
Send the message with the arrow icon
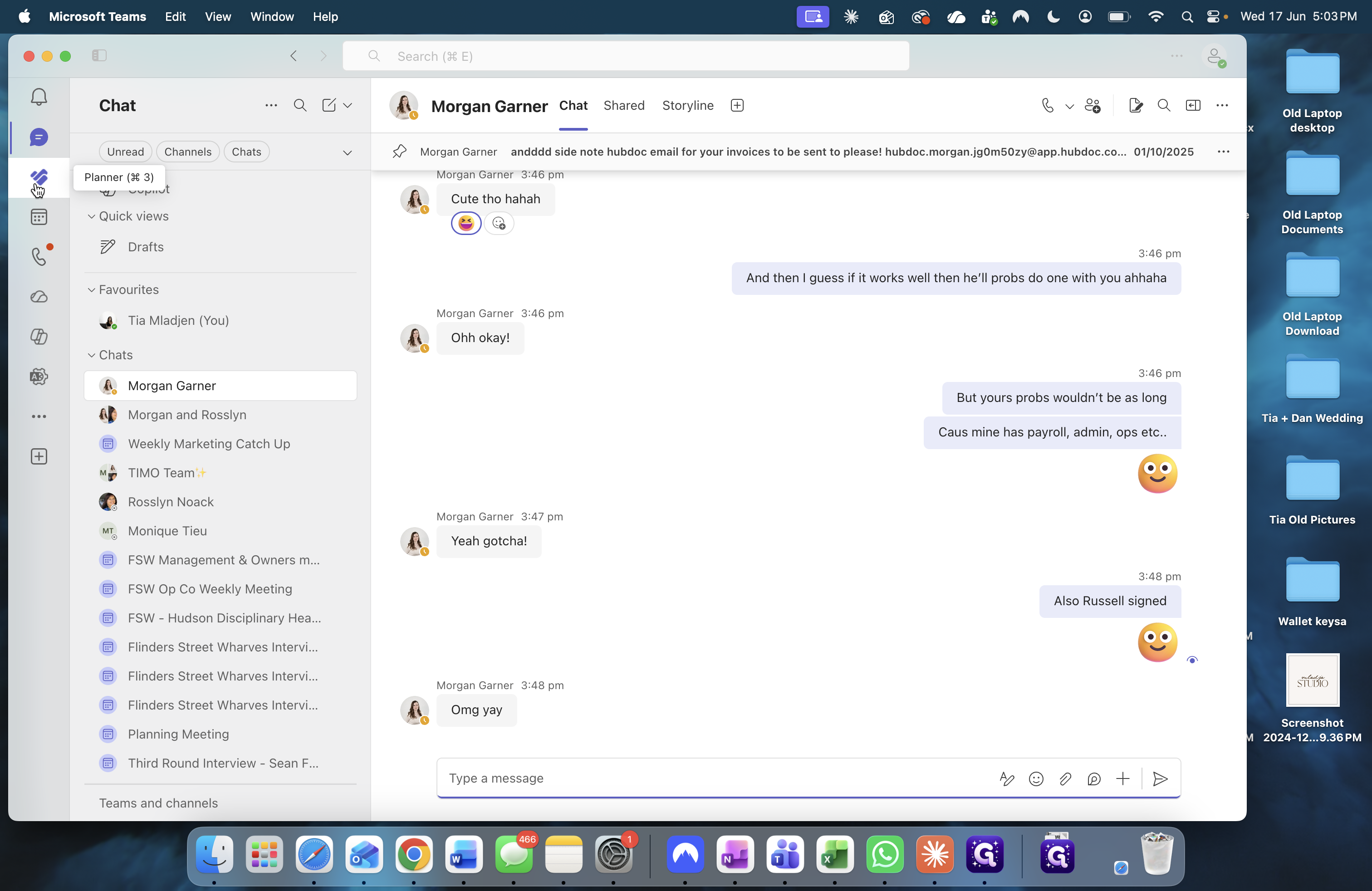click(x=1160, y=778)
